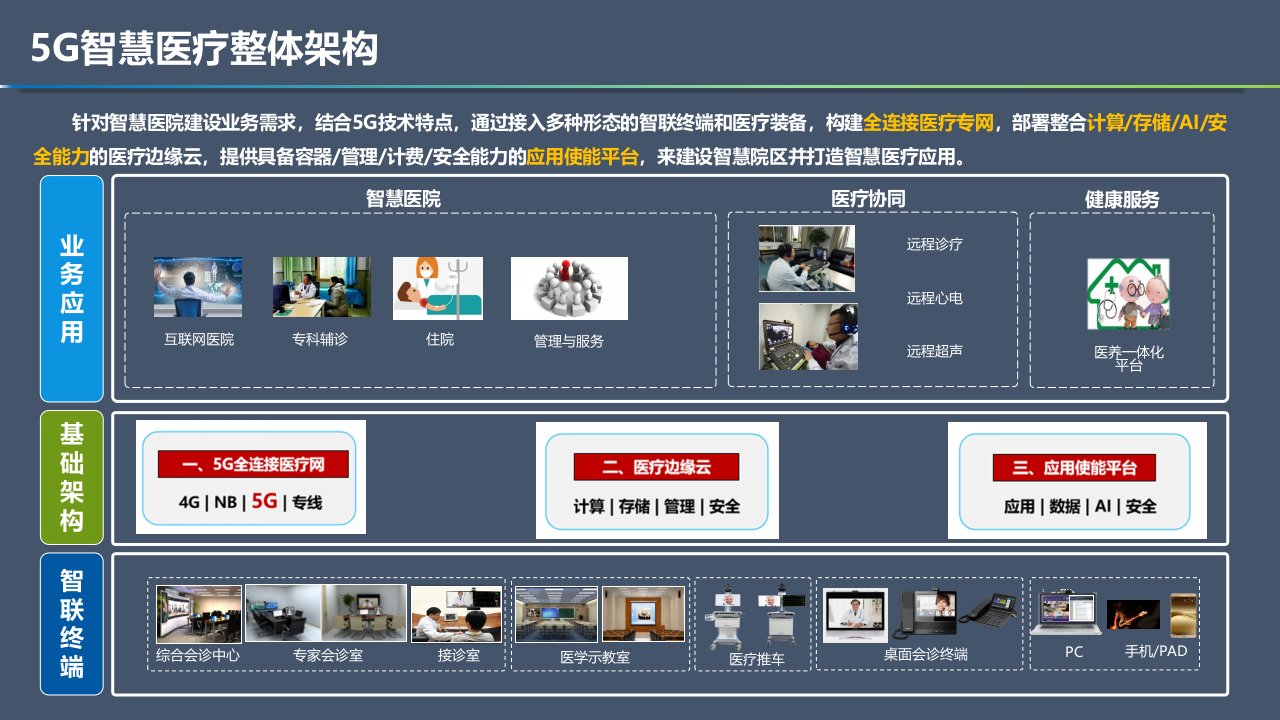Click the PC laptop icon
Viewport: 1280px width, 720px height.
[1065, 614]
